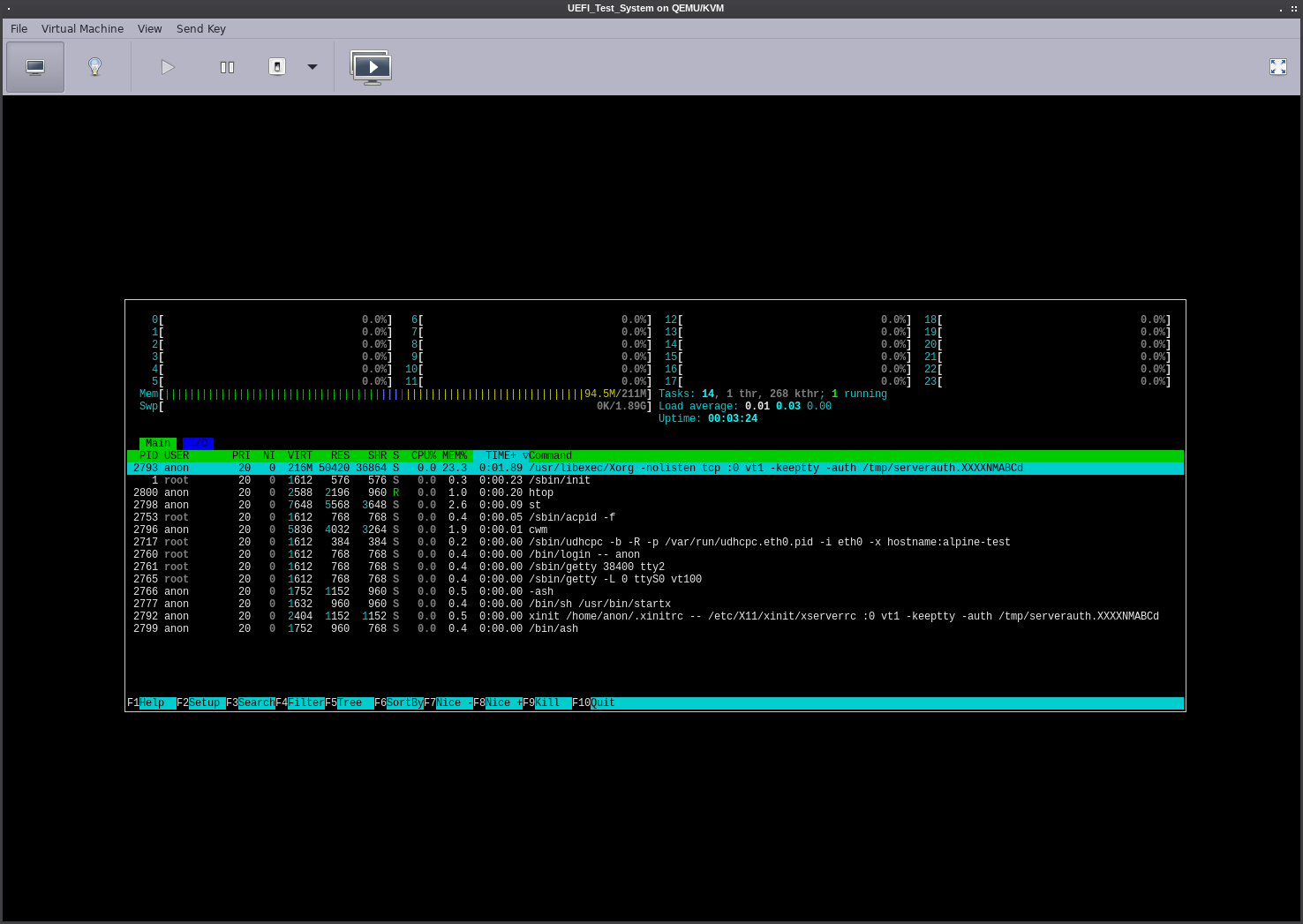The image size is (1303, 924).
Task: Click the F6 SortBy button
Action: (x=399, y=703)
